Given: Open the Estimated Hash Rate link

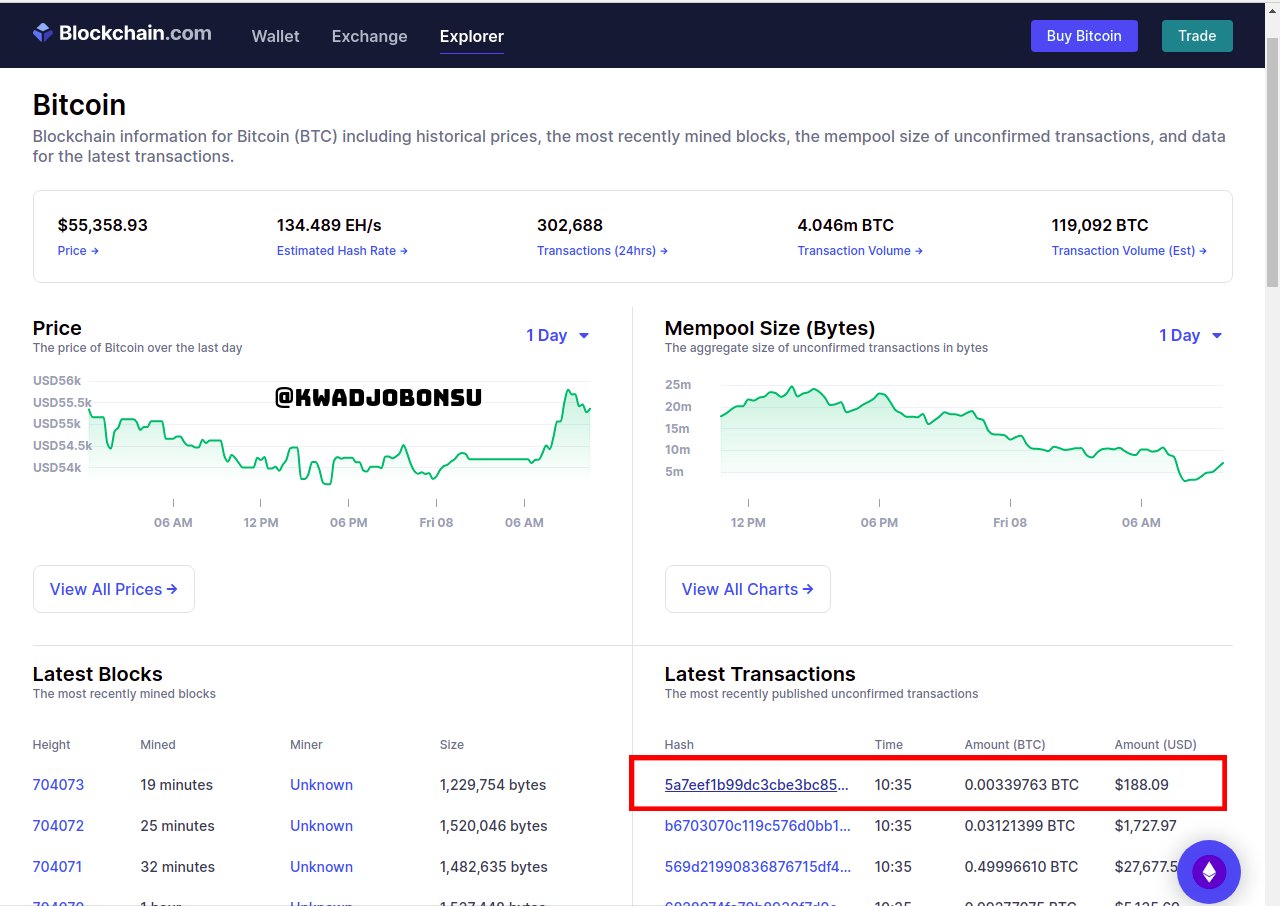Looking at the screenshot, I should point(342,251).
